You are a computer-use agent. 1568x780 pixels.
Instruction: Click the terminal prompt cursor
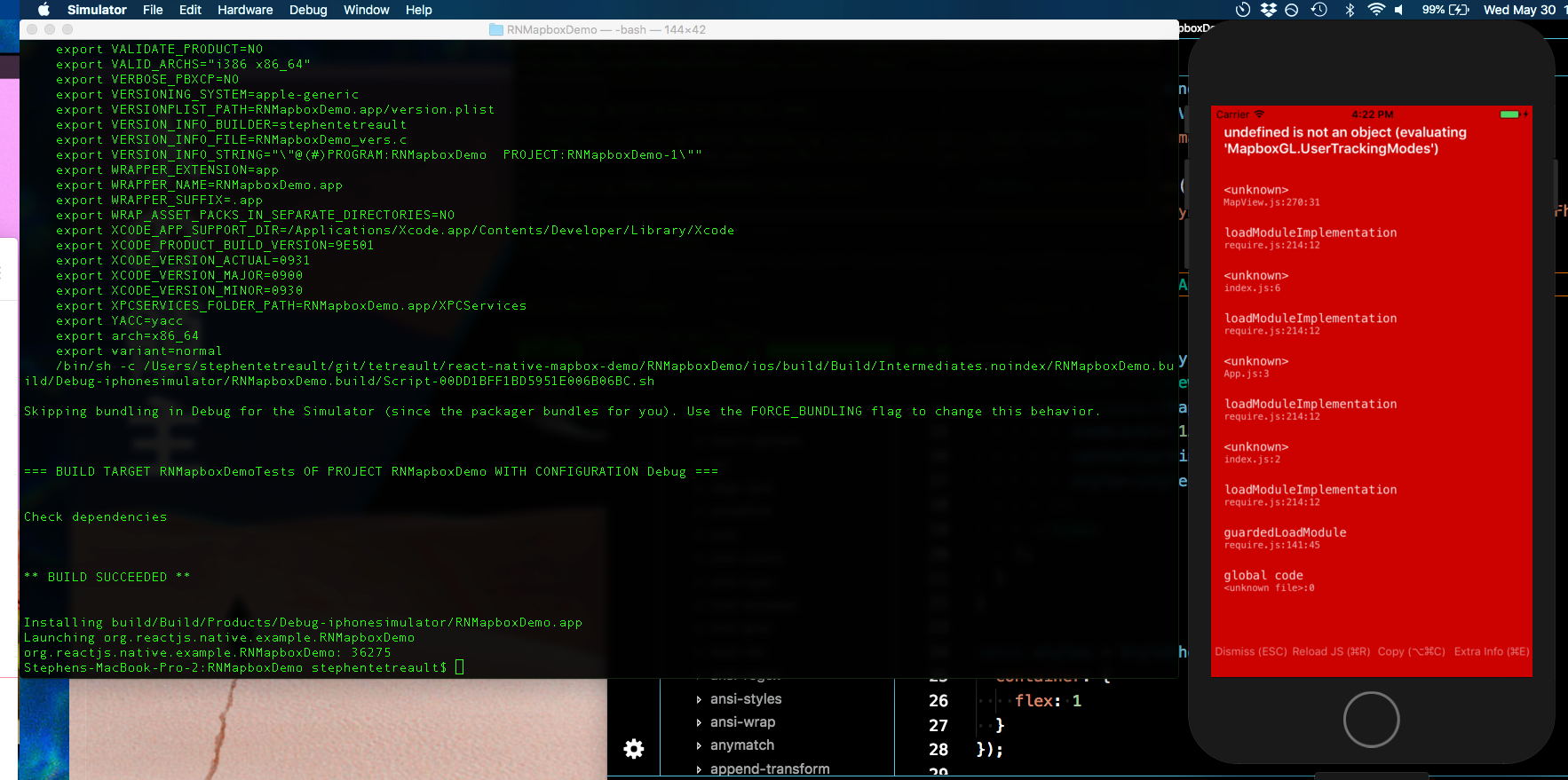(x=459, y=667)
